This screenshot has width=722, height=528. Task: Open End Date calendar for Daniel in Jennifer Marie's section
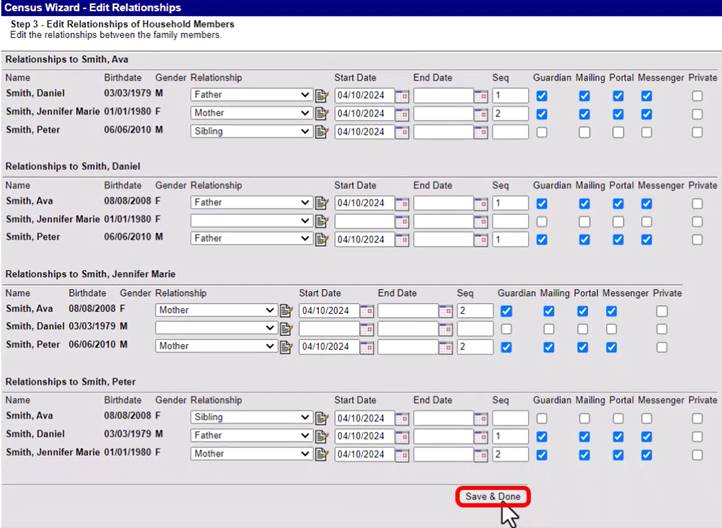point(445,329)
